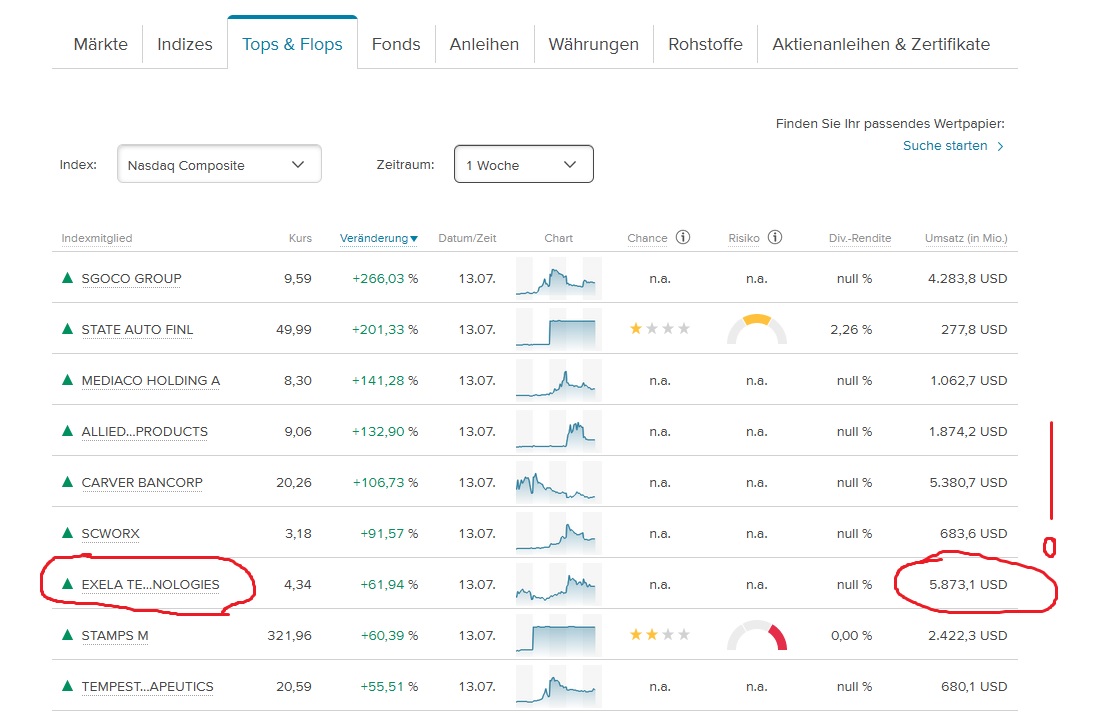Switch to the Rohstoffe tab
Screen dimensions: 1094x713
(705, 44)
